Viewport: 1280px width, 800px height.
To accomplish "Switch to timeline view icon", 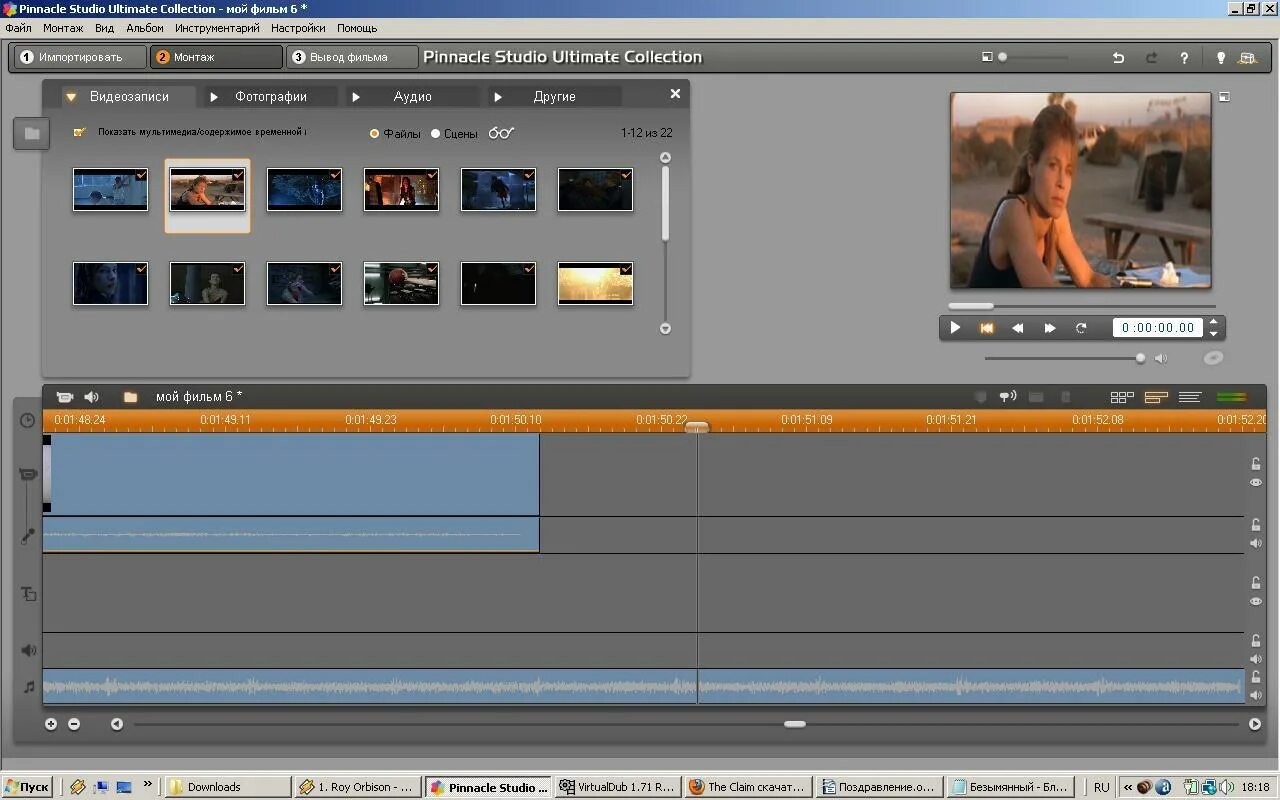I will tap(1156, 397).
